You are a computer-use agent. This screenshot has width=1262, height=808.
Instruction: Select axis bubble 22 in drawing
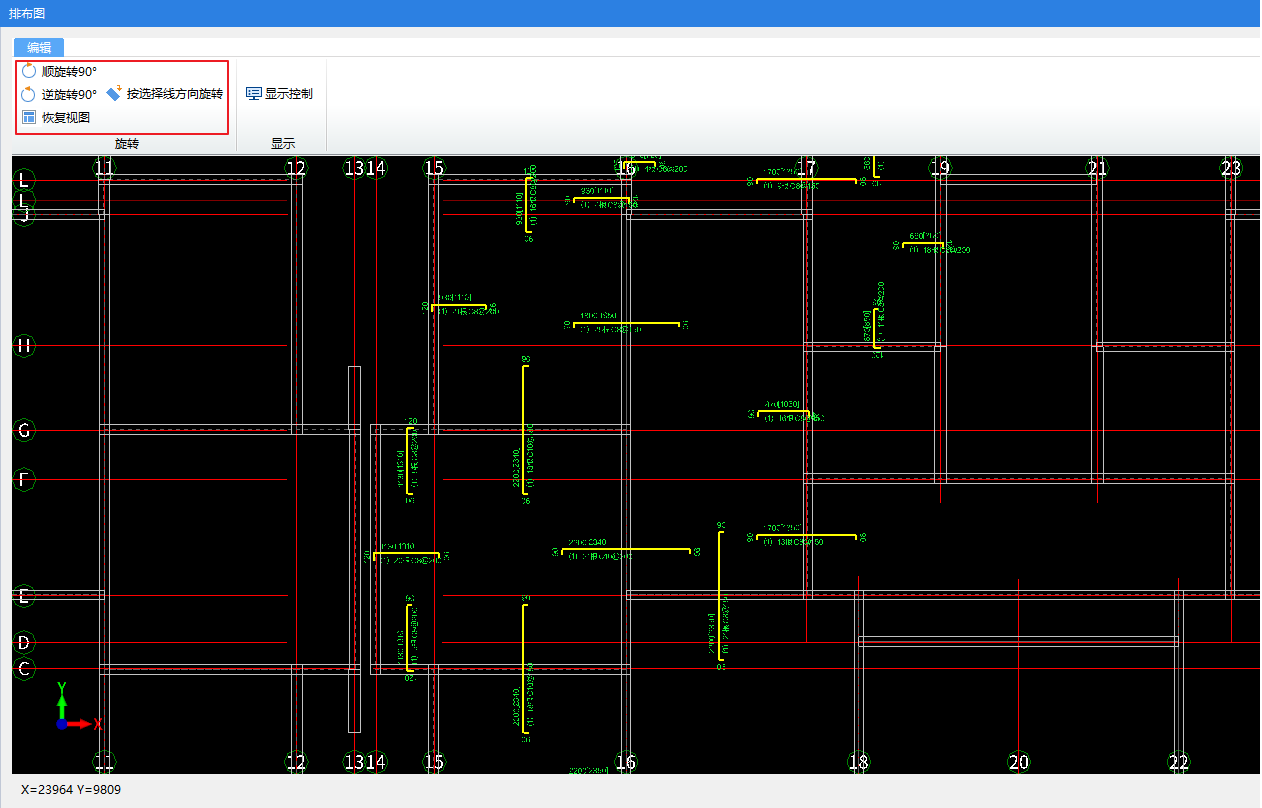[1178, 762]
